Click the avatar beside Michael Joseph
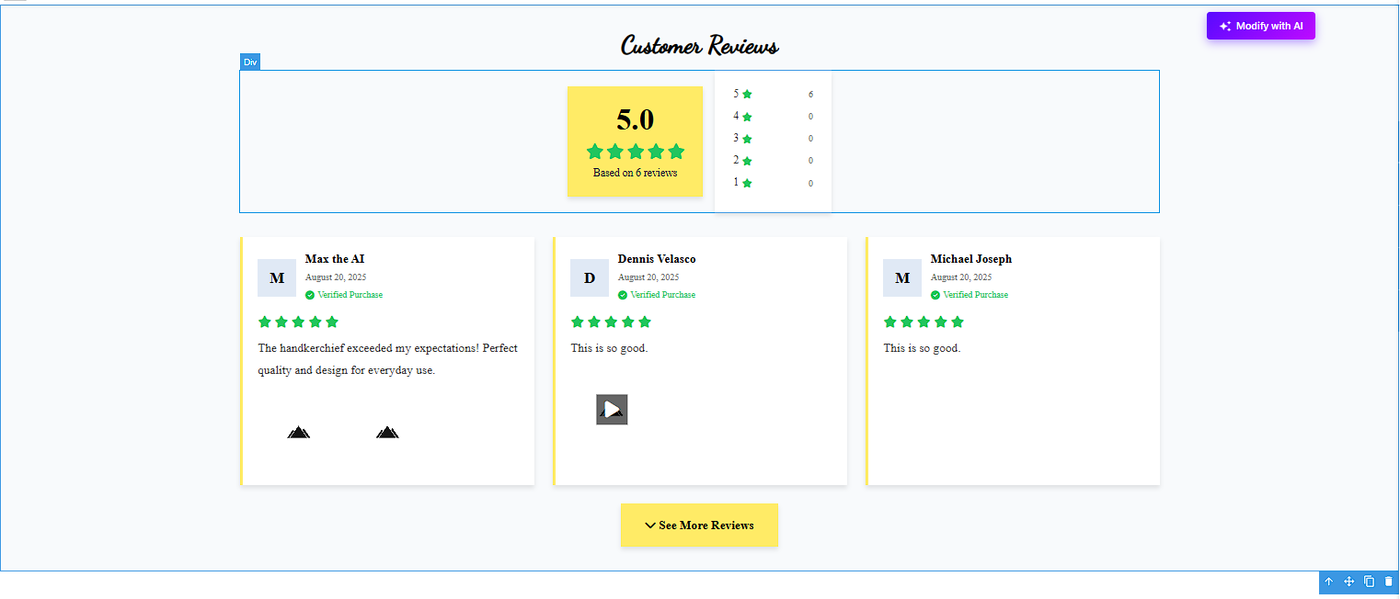Image resolution: width=1400 pixels, height=599 pixels. 902,278
